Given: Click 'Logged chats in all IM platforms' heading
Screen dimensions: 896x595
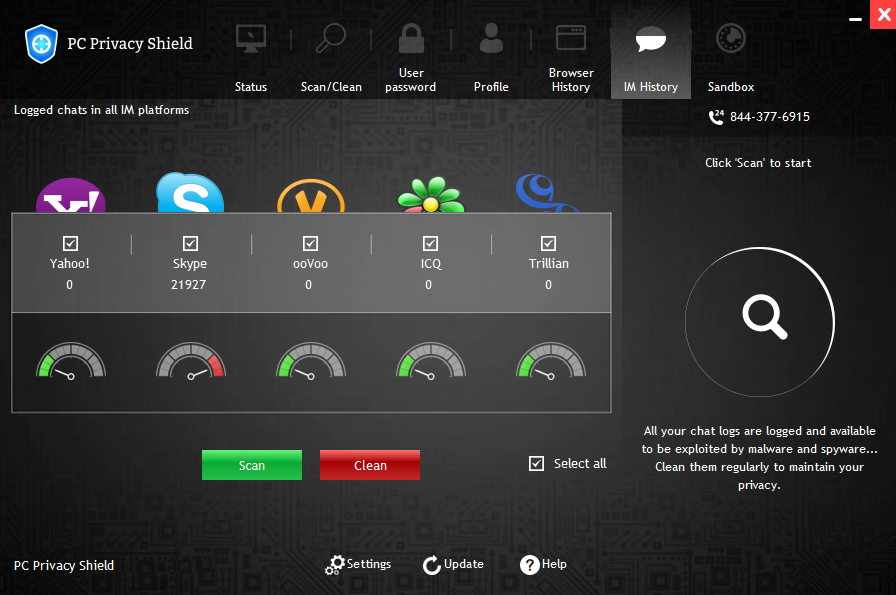Looking at the screenshot, I should tap(101, 110).
